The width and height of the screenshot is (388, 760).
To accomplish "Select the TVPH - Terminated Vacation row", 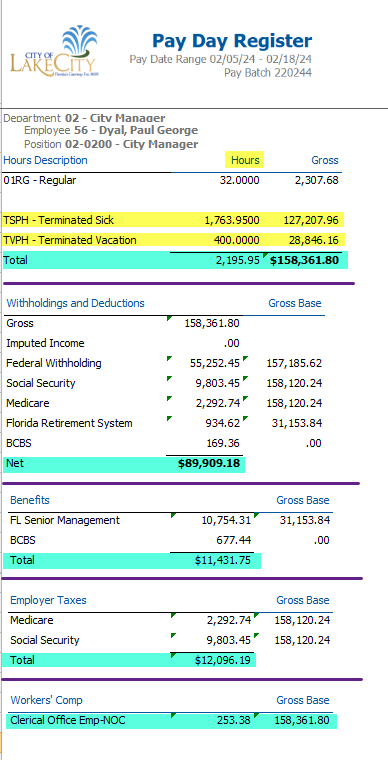I will pyautogui.click(x=173, y=240).
